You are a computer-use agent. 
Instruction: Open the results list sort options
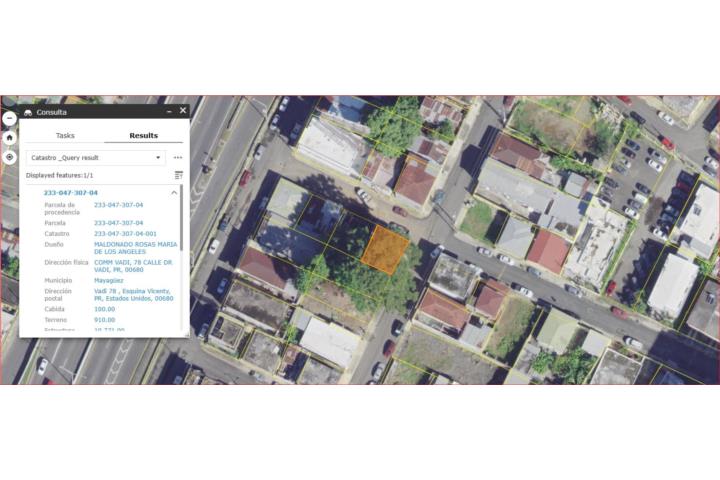(x=179, y=175)
